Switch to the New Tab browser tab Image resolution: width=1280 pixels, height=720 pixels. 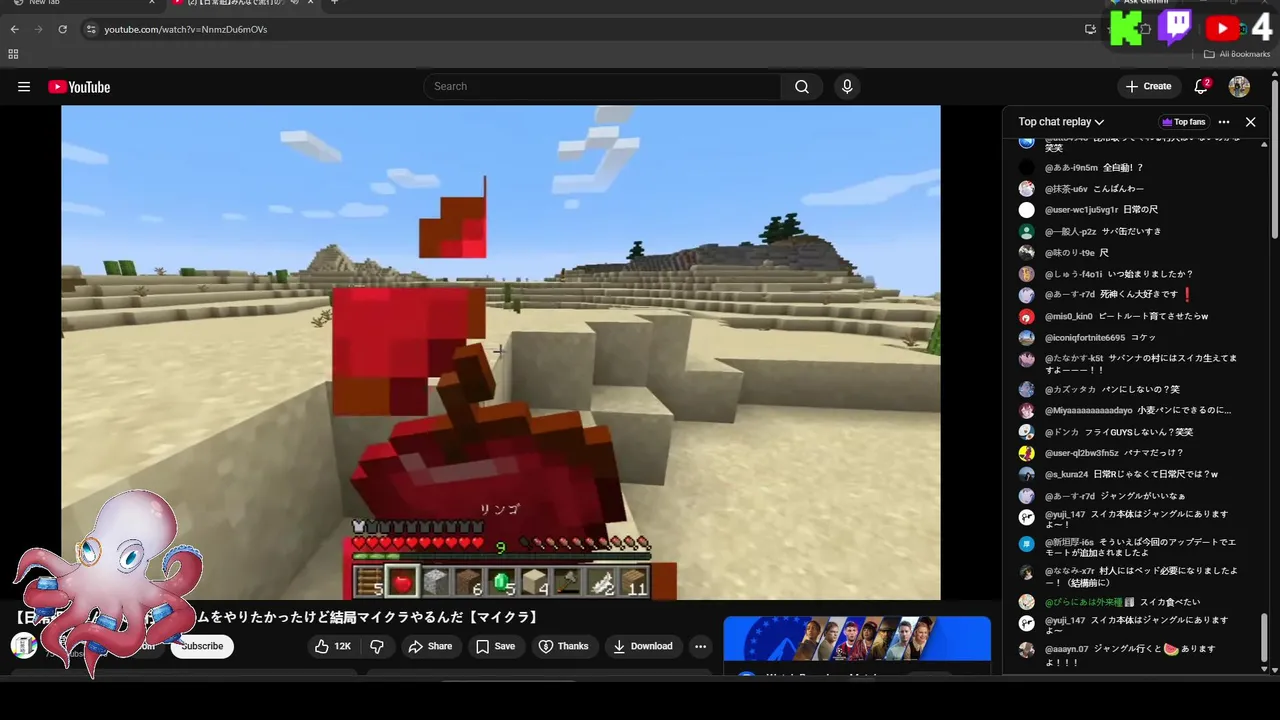(x=80, y=3)
